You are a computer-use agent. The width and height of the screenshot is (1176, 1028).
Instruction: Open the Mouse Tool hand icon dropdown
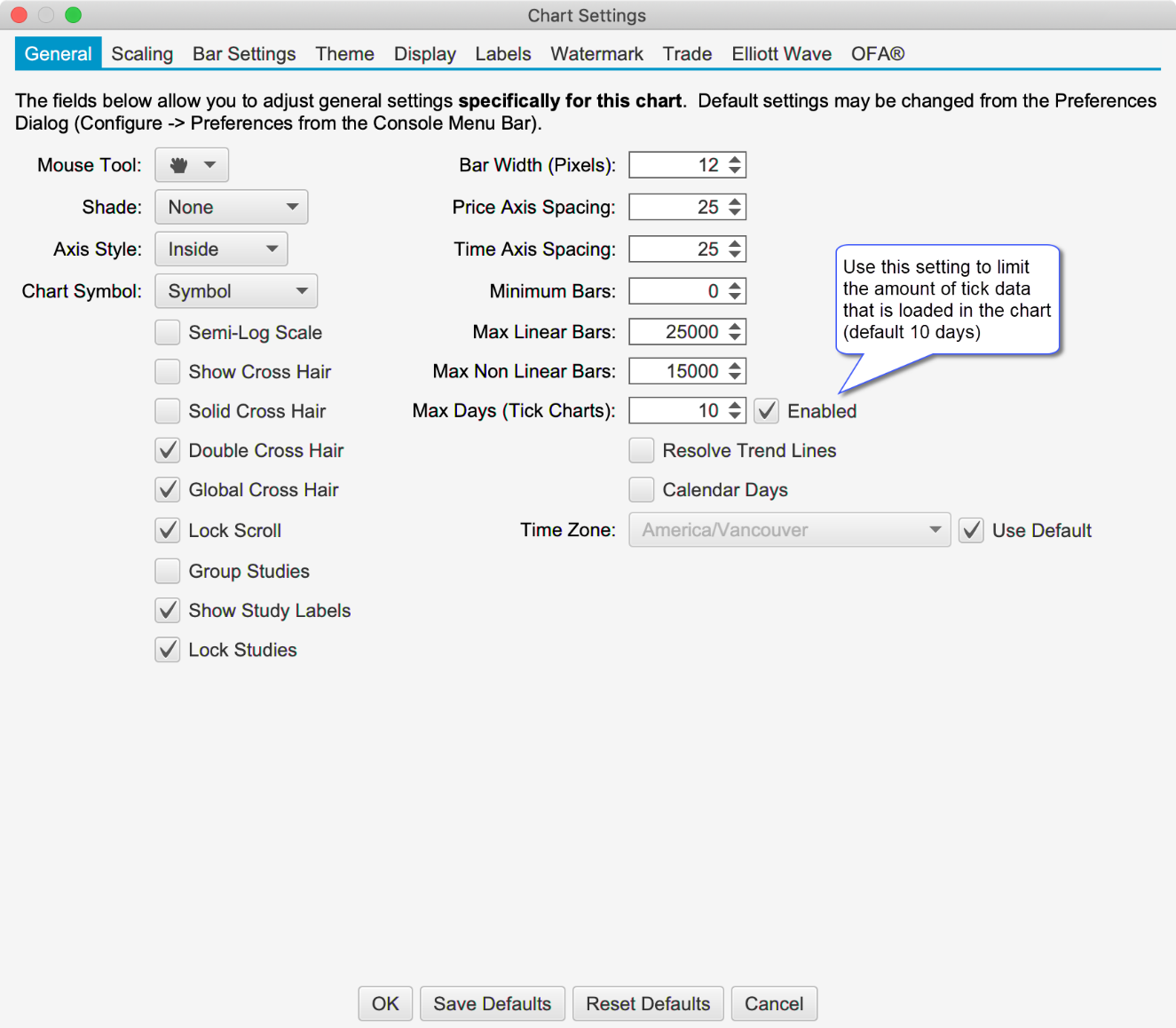coord(192,165)
